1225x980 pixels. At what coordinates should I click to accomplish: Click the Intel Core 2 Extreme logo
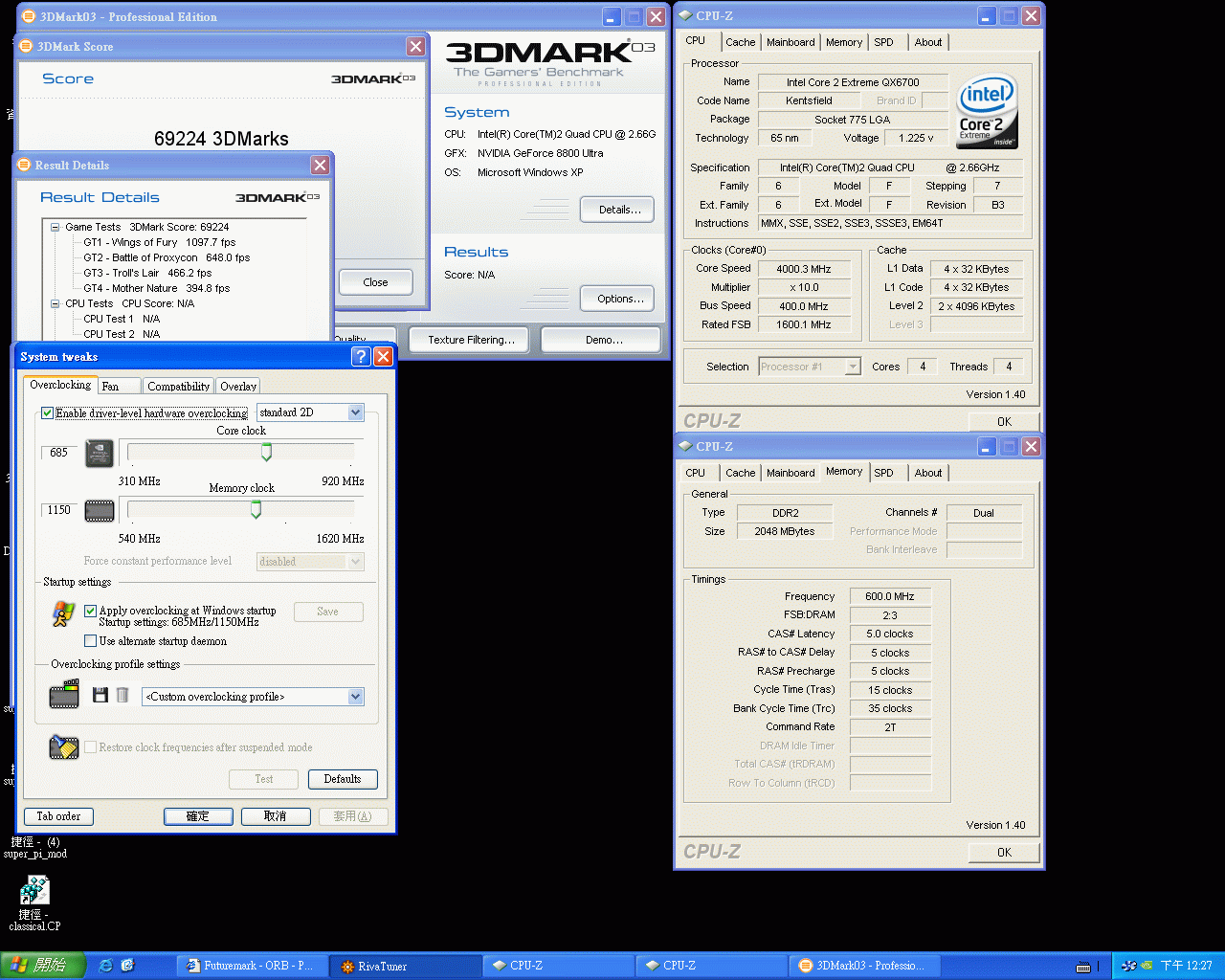point(987,112)
